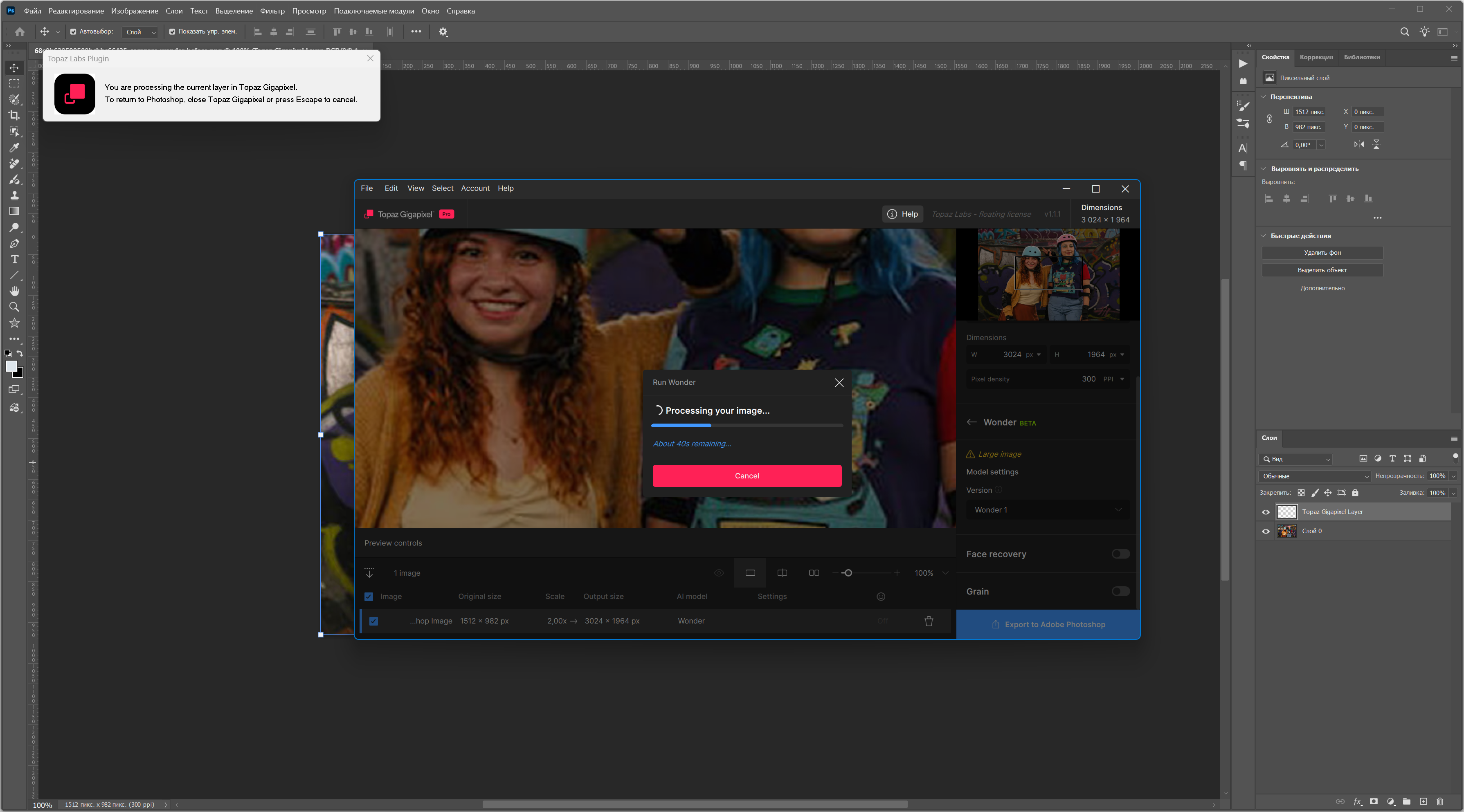
Task: Adjust the preview zoom slider handle
Action: 848,573
